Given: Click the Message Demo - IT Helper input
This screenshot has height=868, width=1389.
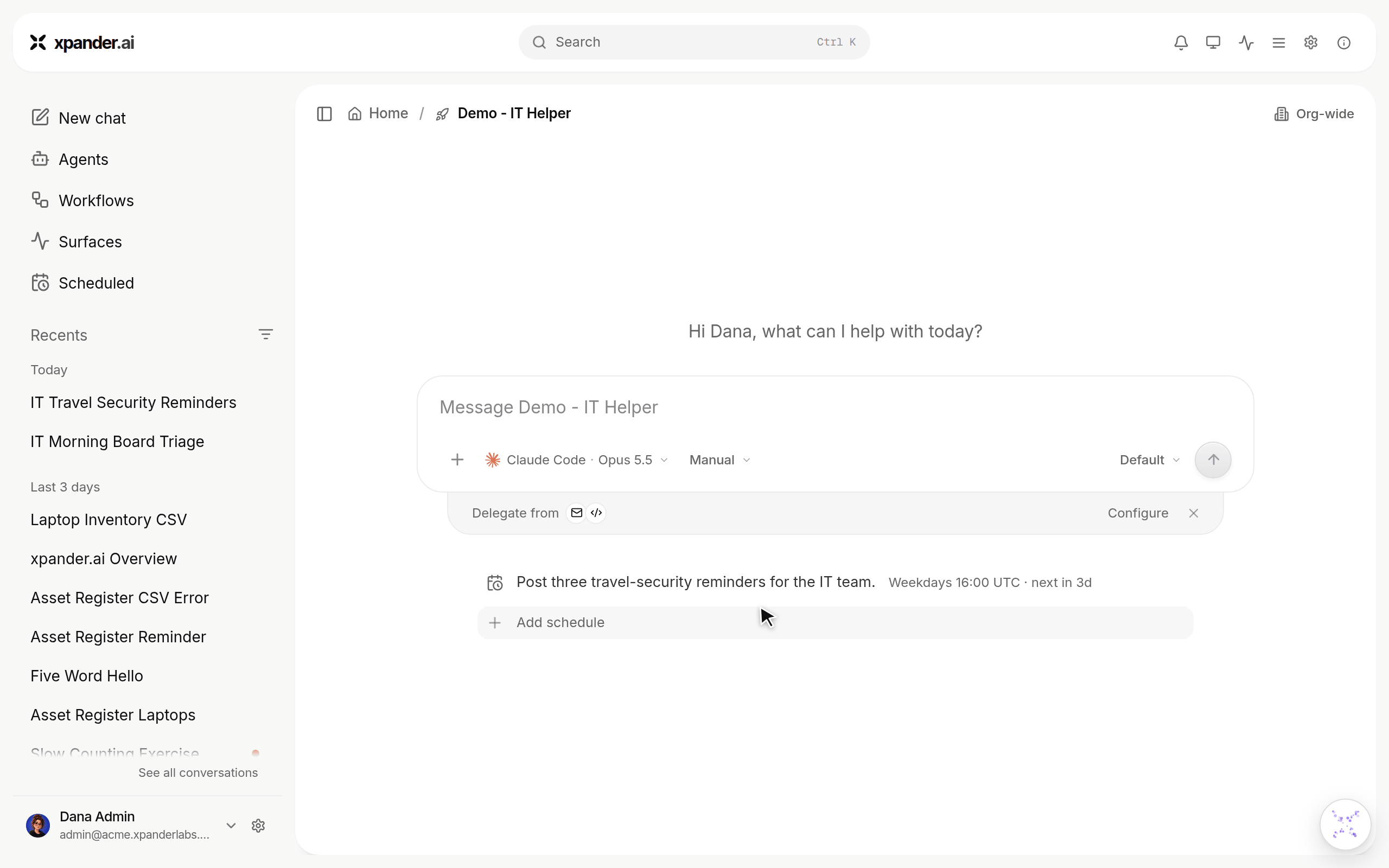Looking at the screenshot, I should (835, 407).
